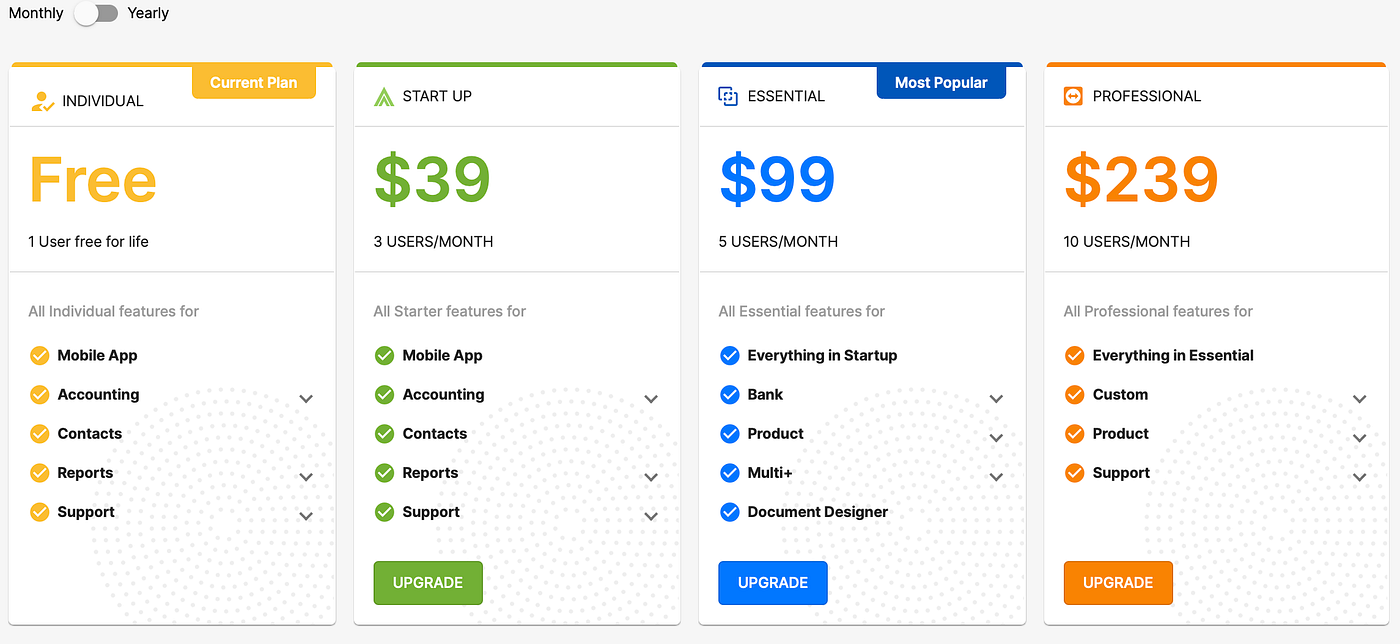Image resolution: width=1400 pixels, height=644 pixels.
Task: Click Start Up Reports check icon
Action: pyautogui.click(x=384, y=472)
